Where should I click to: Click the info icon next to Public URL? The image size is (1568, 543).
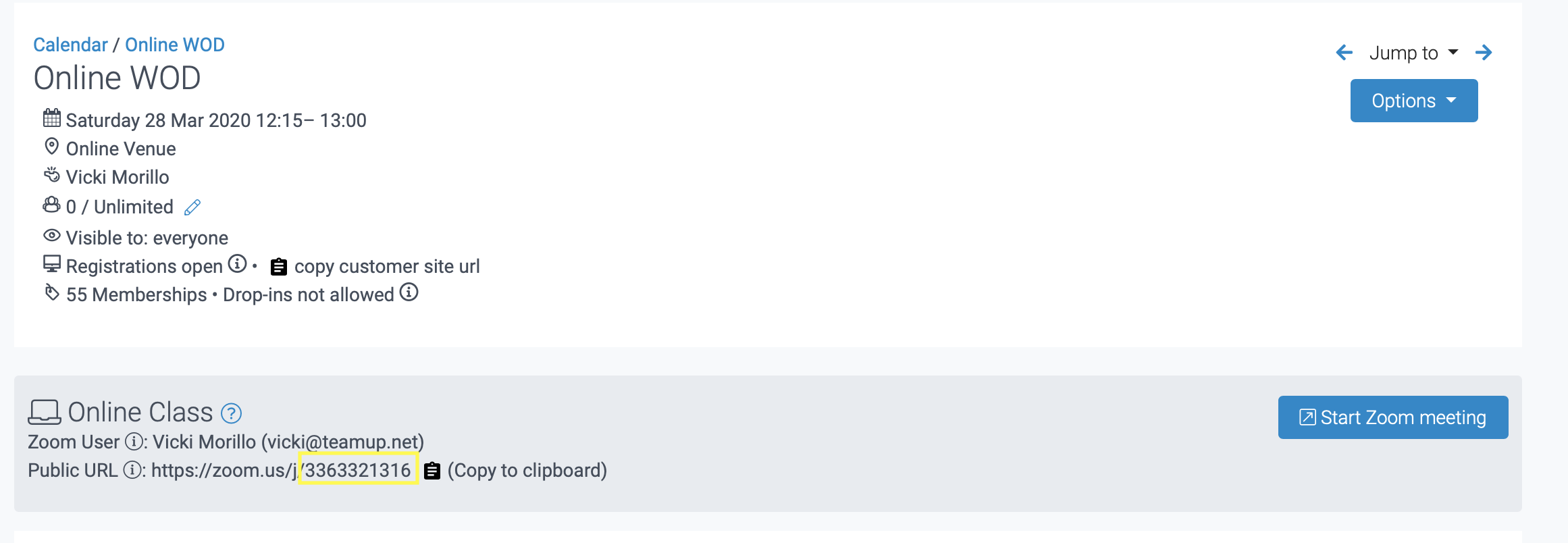[x=132, y=470]
